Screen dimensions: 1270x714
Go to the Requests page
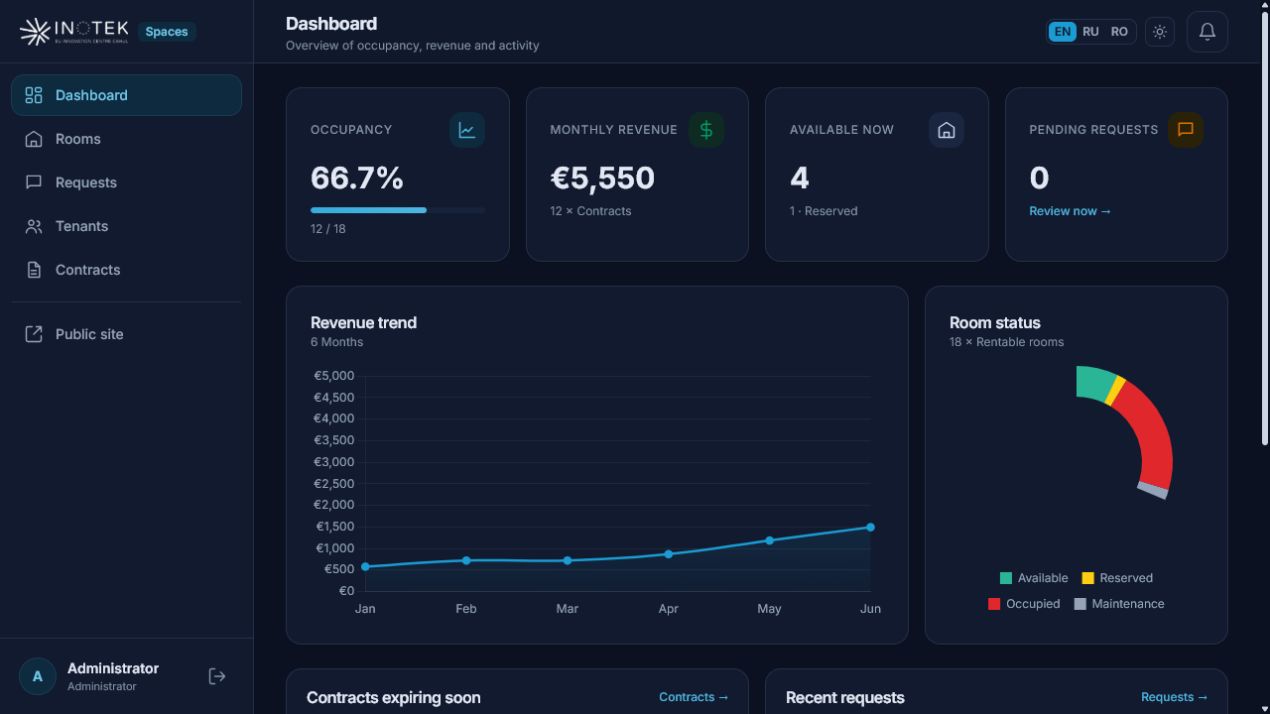tap(126, 182)
